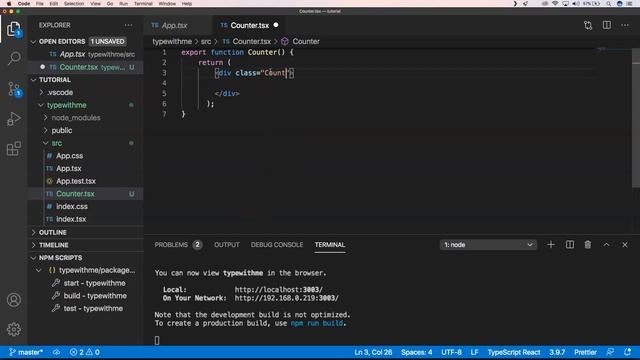Image resolution: width=640 pixels, height=360 pixels.
Task: Select the Terminal panel tab
Action: pyautogui.click(x=330, y=244)
